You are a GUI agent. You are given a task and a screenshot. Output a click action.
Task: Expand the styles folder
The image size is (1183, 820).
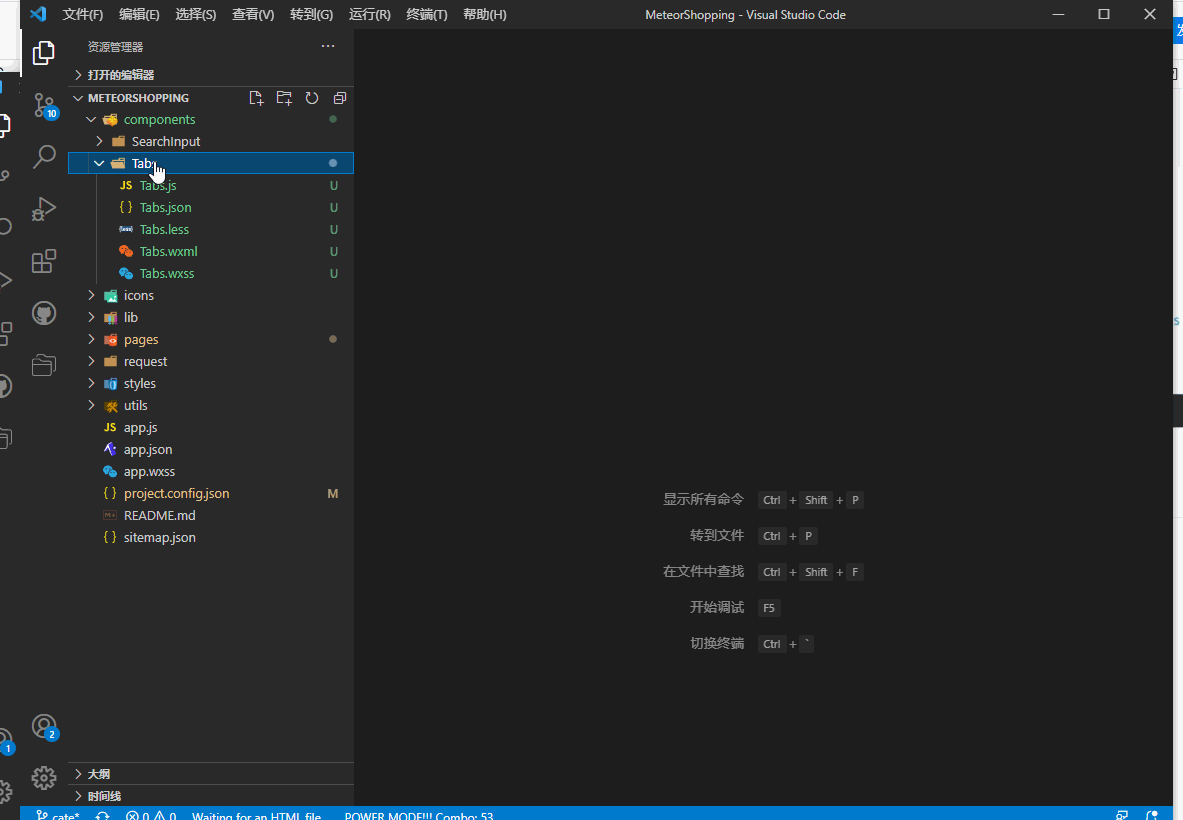[210, 383]
